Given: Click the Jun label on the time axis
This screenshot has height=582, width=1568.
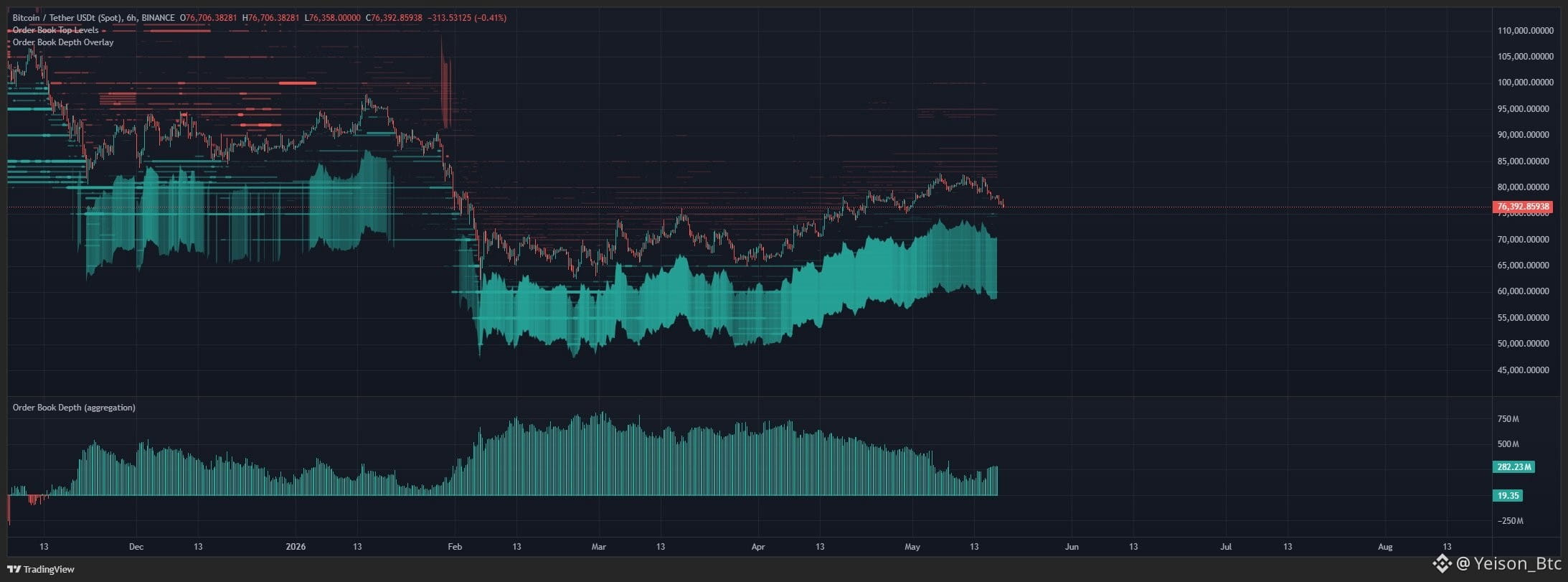Looking at the screenshot, I should [1072, 547].
